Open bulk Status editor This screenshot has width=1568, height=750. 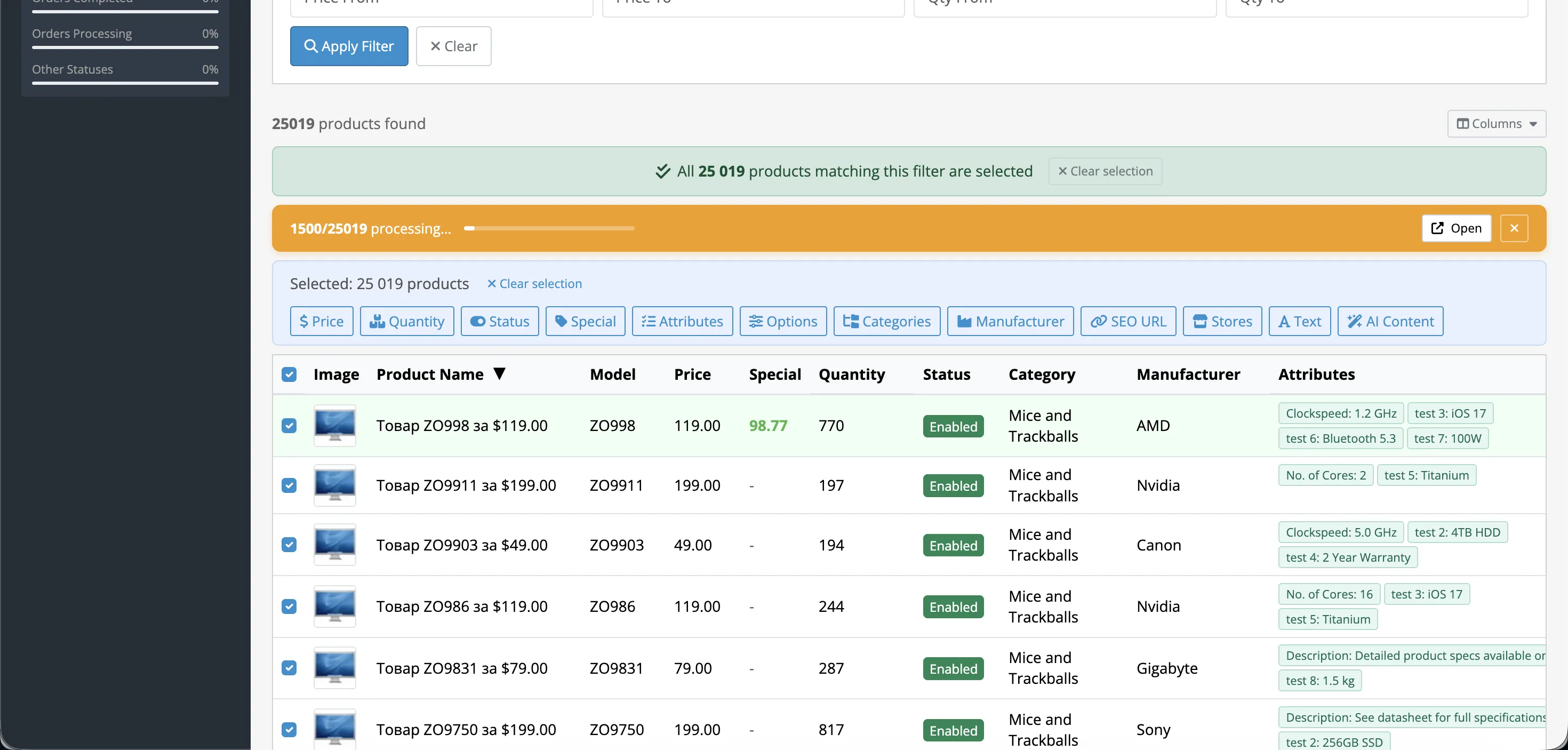(x=500, y=321)
